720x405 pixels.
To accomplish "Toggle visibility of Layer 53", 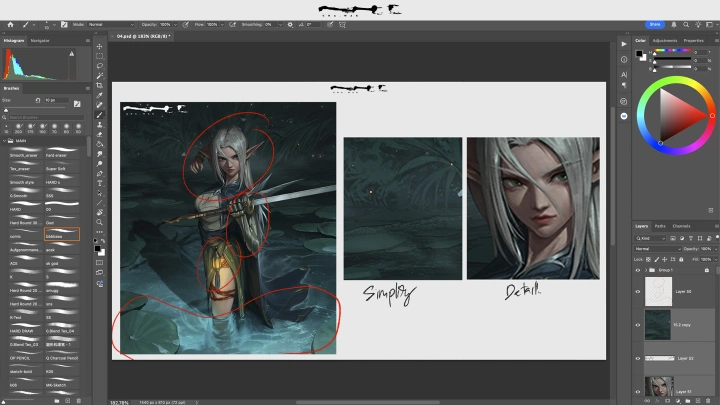I will (637, 359).
